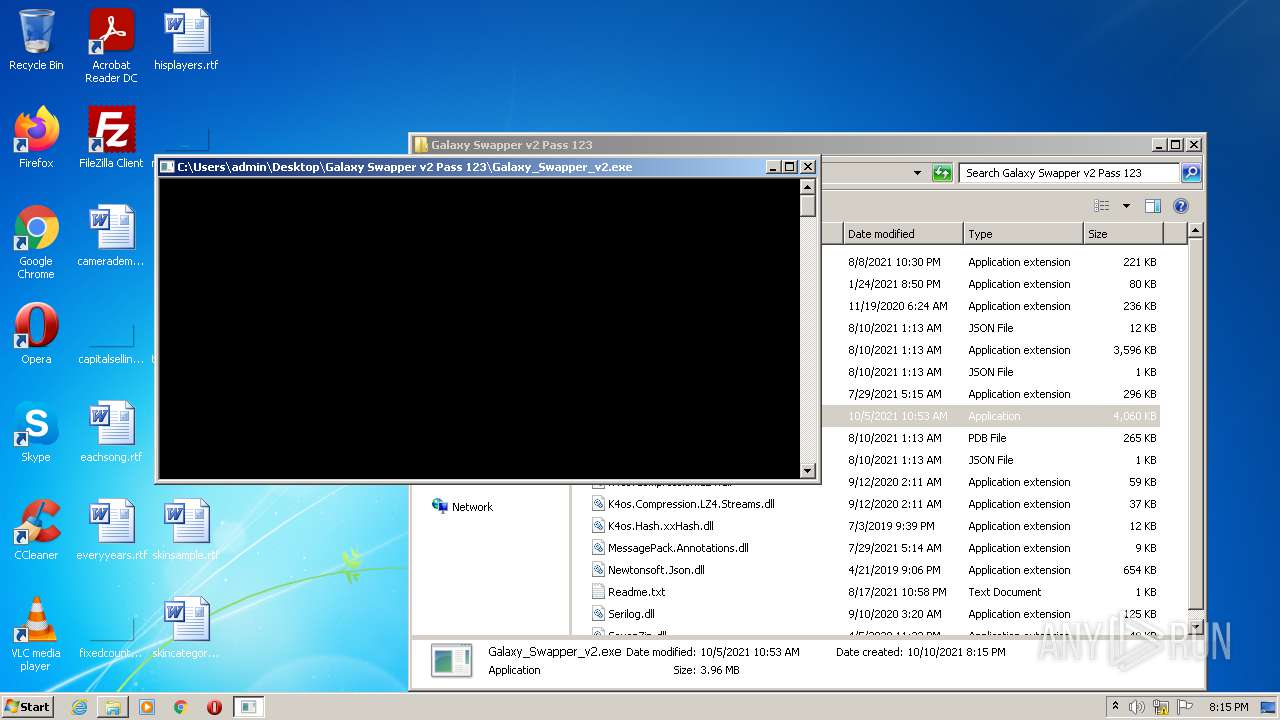Open Opera from the taskbar
1280x720 pixels.
pos(214,707)
